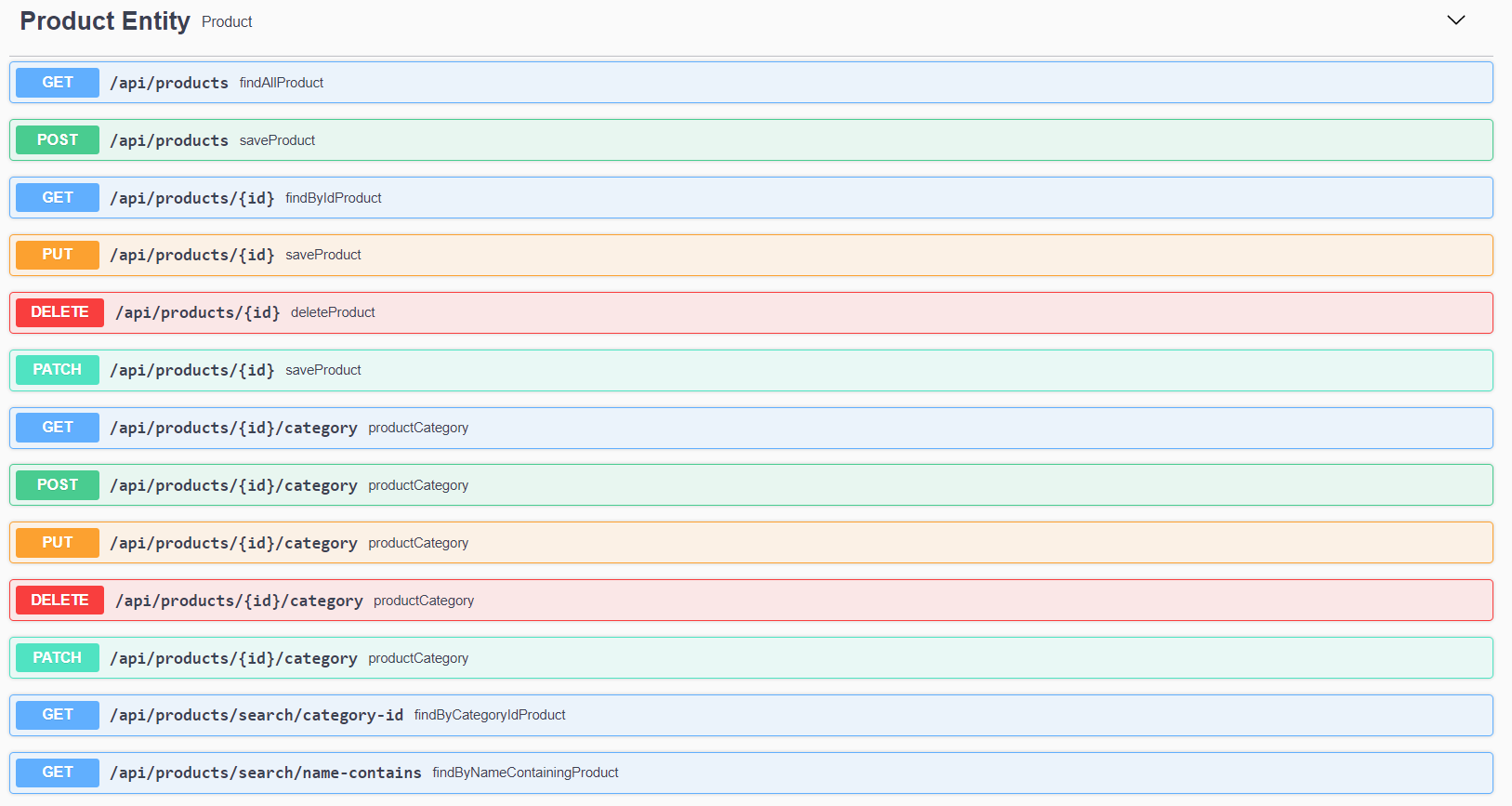The width and height of the screenshot is (1512, 806).
Task: Click the PATCH badge for /api/products/{id} saveProduct
Action: (58, 370)
